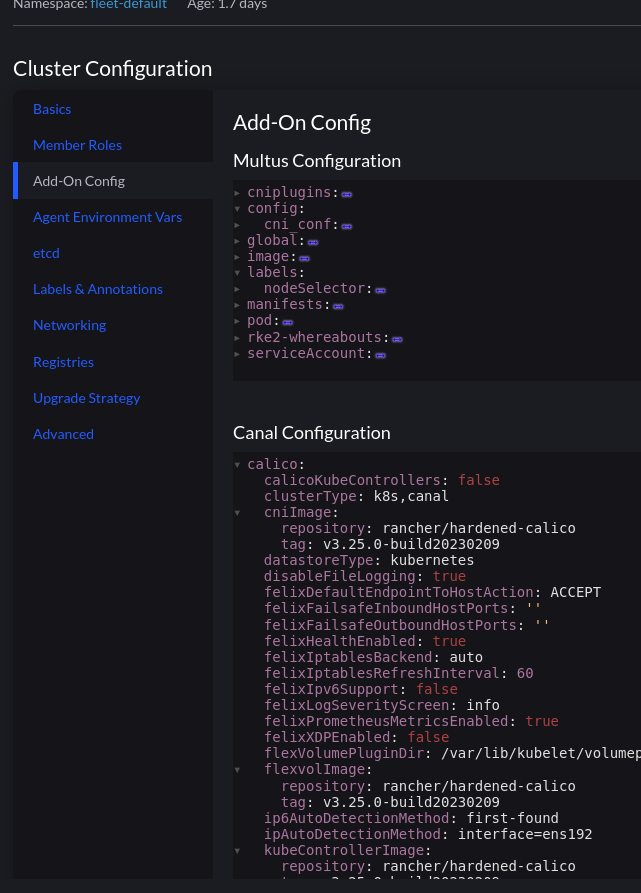
Task: Expand the cniplugins fold arrow
Action: coord(237,193)
